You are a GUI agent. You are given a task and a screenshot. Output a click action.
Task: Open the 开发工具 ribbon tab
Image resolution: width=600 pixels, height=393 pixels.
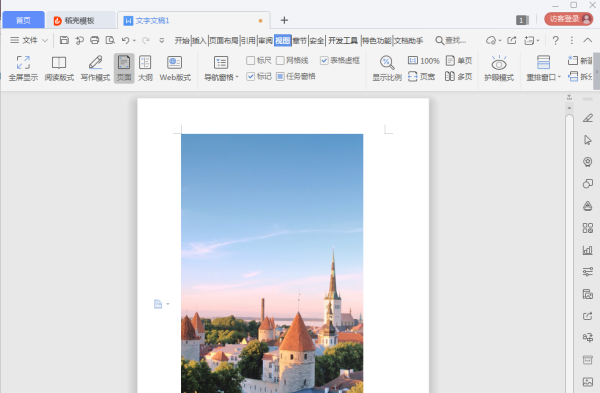point(343,41)
